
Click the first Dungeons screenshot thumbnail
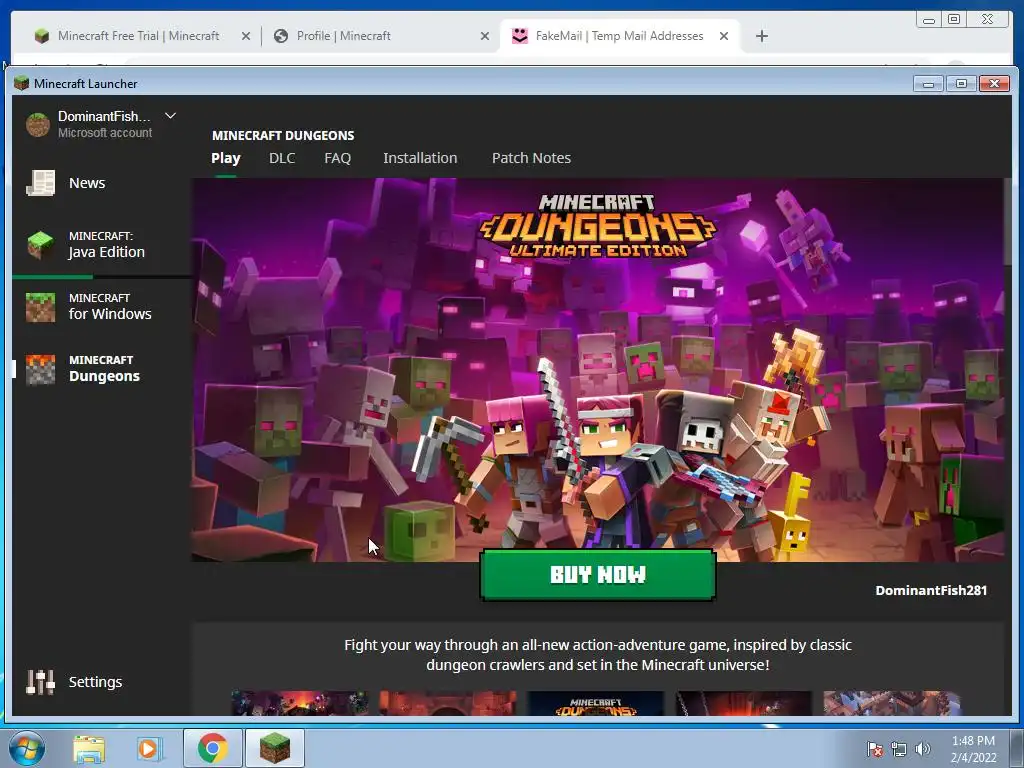point(300,703)
